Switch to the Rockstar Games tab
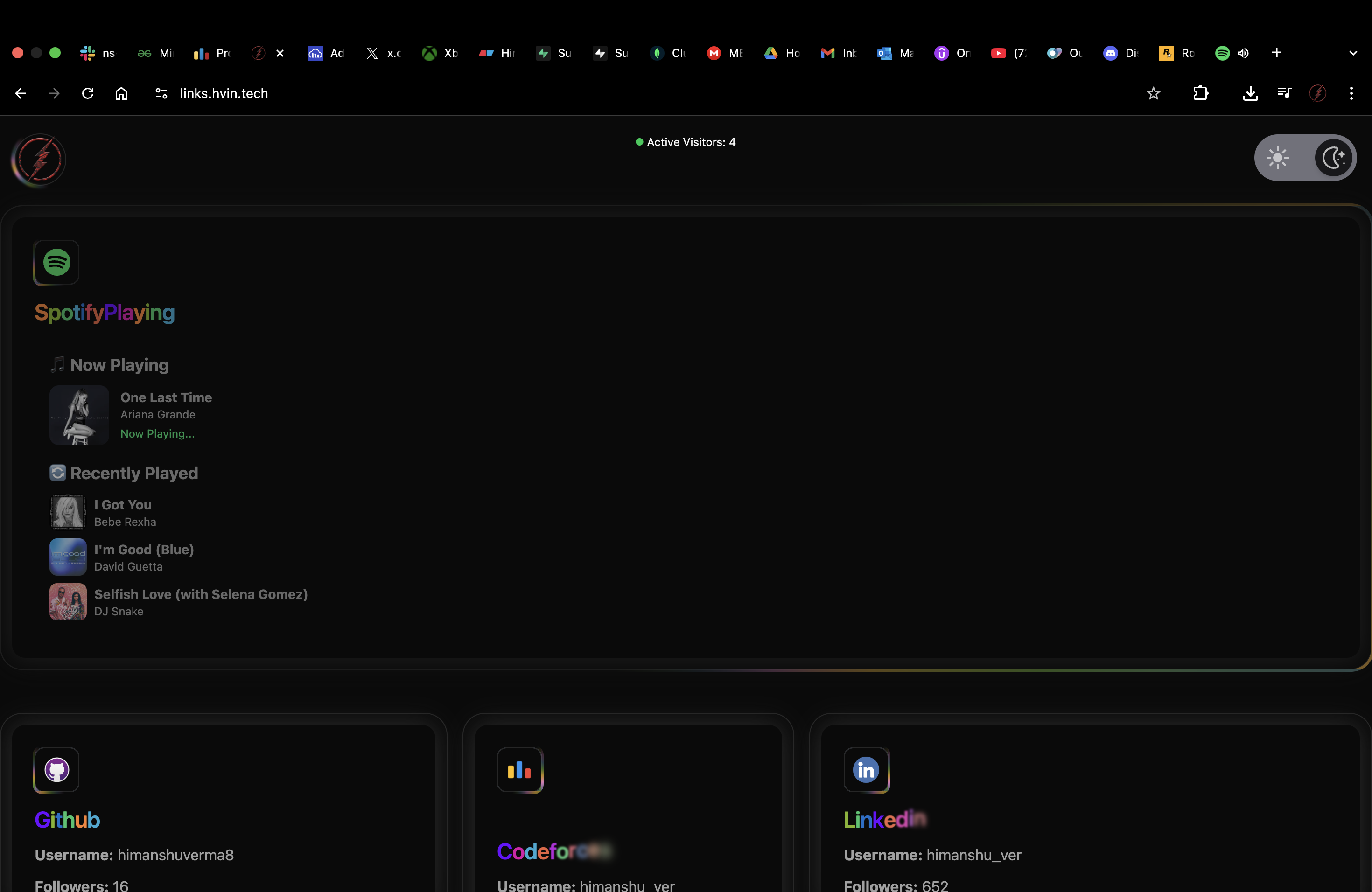1372x892 pixels. pos(1176,53)
